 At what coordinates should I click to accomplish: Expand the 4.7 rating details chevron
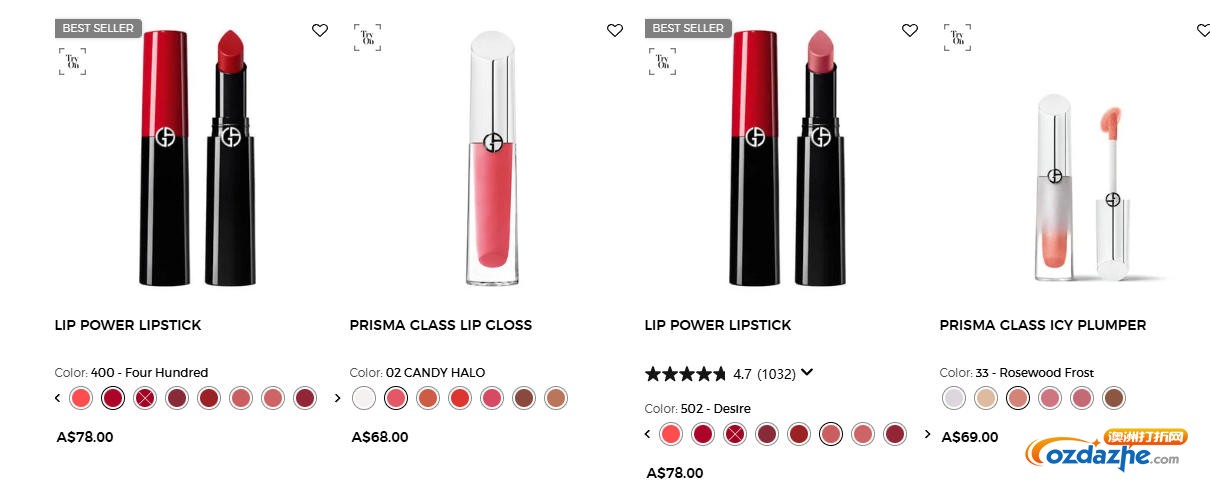tap(807, 373)
